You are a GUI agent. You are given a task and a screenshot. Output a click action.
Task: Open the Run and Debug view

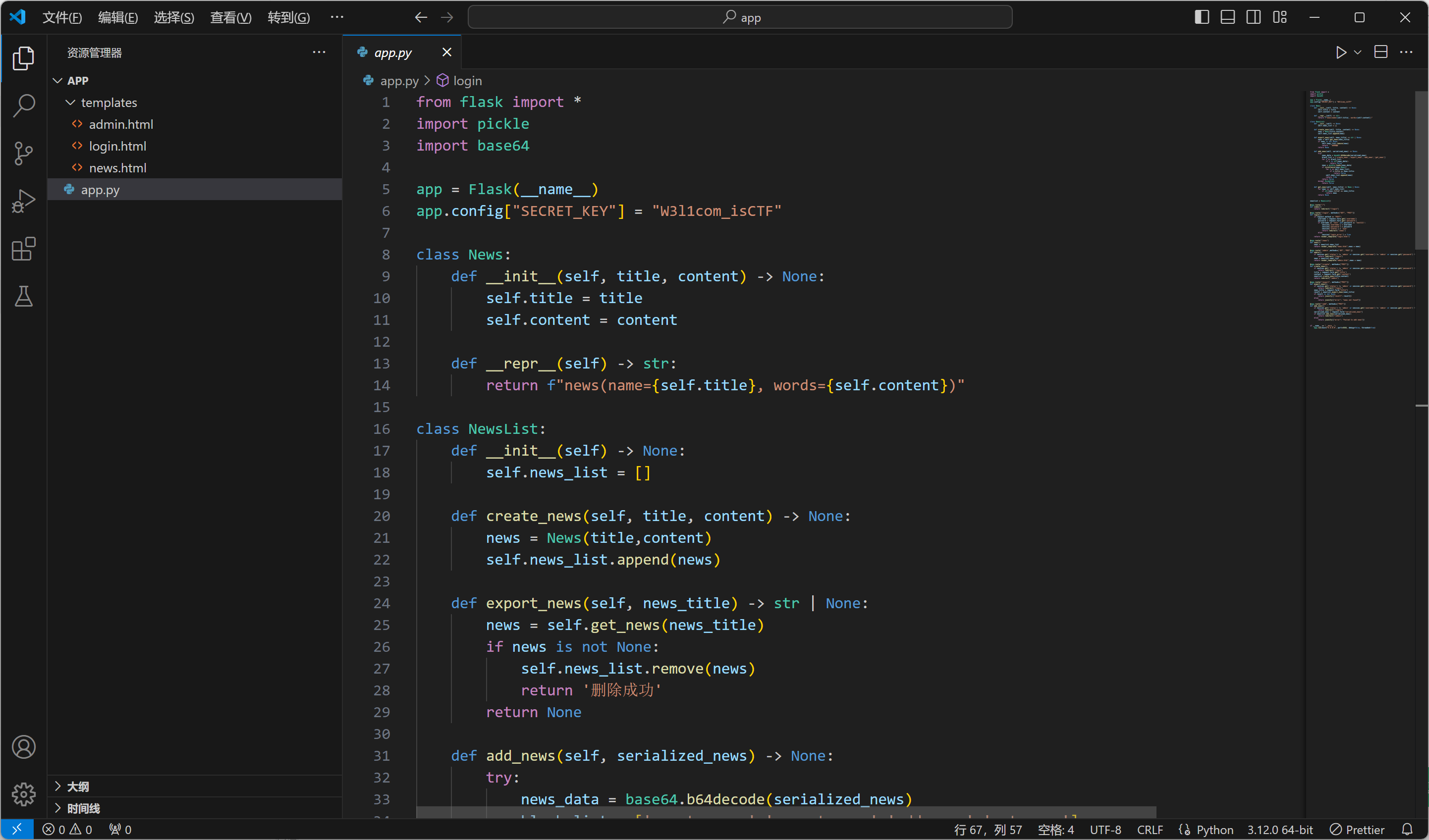23,201
